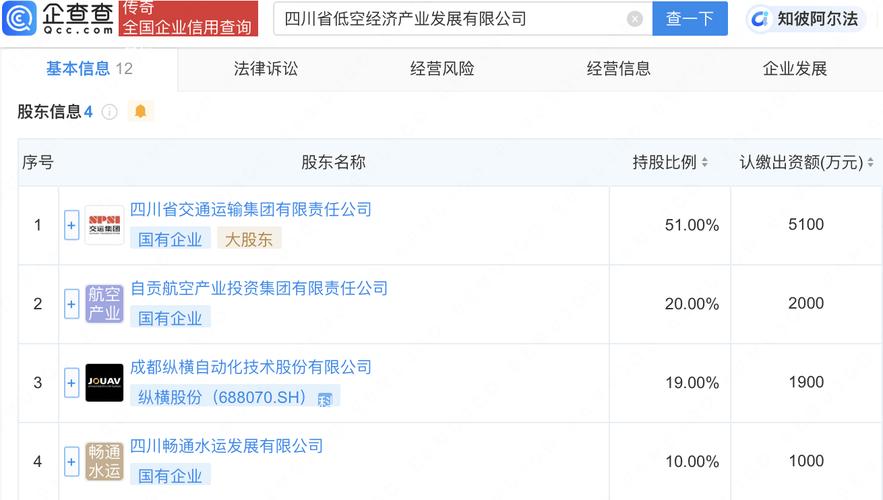Expand row 1 shareholder details
This screenshot has height=500, width=883.
[x=71, y=225]
